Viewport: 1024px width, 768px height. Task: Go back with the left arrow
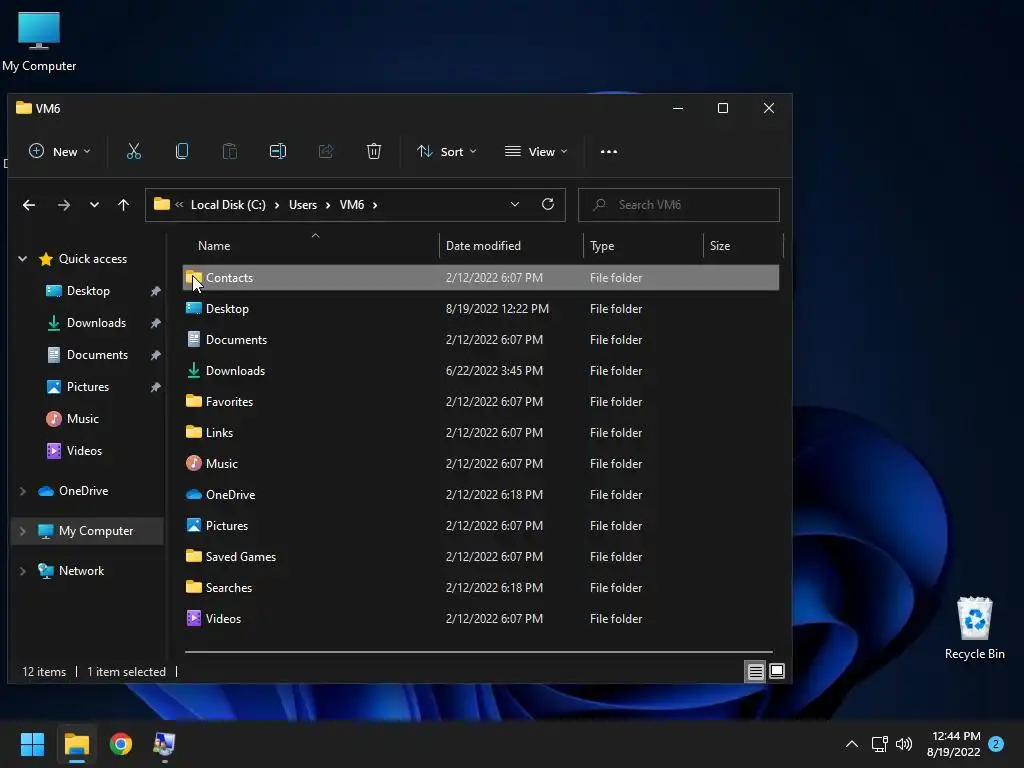click(29, 205)
